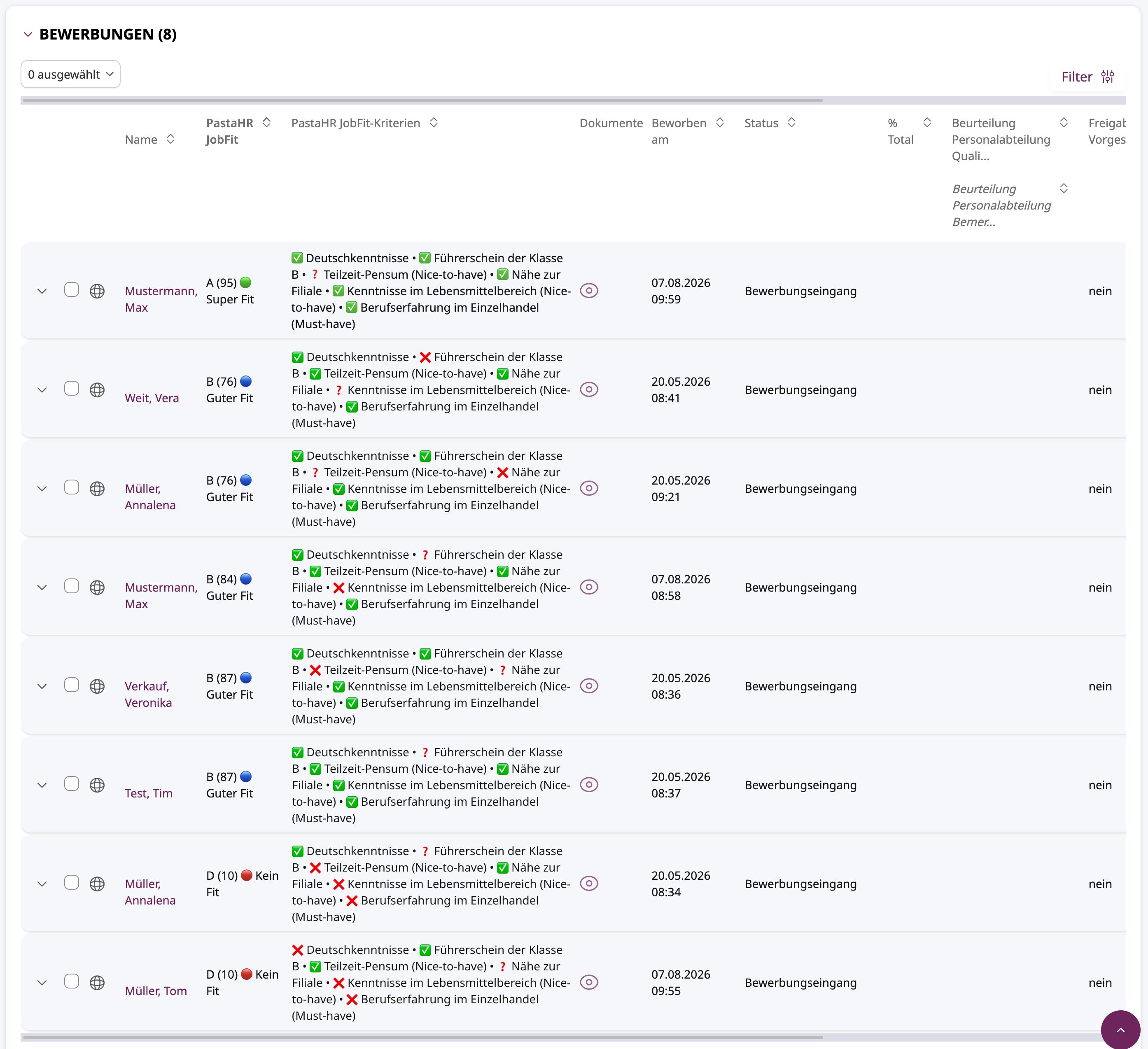Open applicant link Müller, Tom
Image resolution: width=1148 pixels, height=1049 pixels.
pyautogui.click(x=156, y=991)
